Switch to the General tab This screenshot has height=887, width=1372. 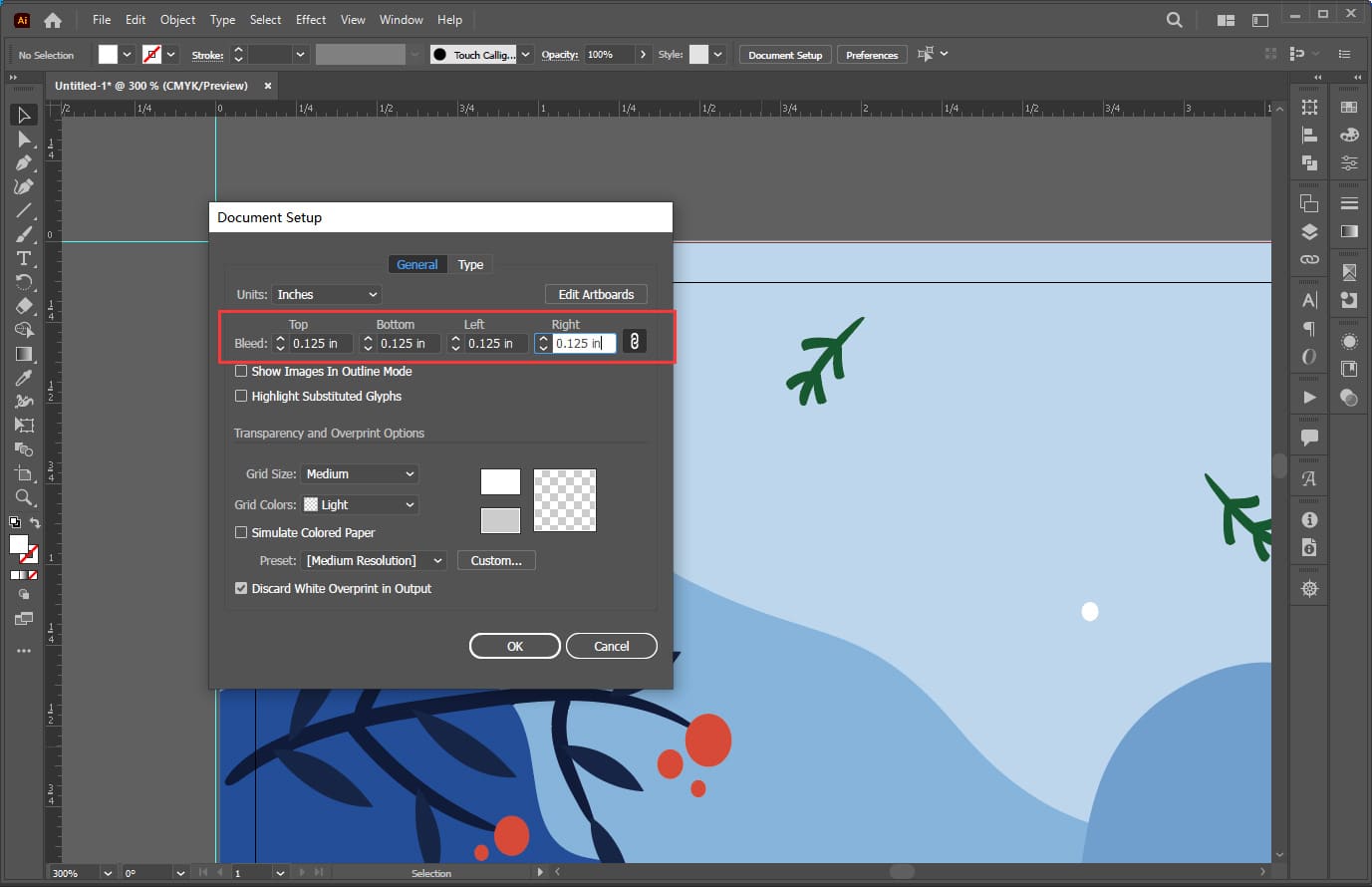(416, 264)
